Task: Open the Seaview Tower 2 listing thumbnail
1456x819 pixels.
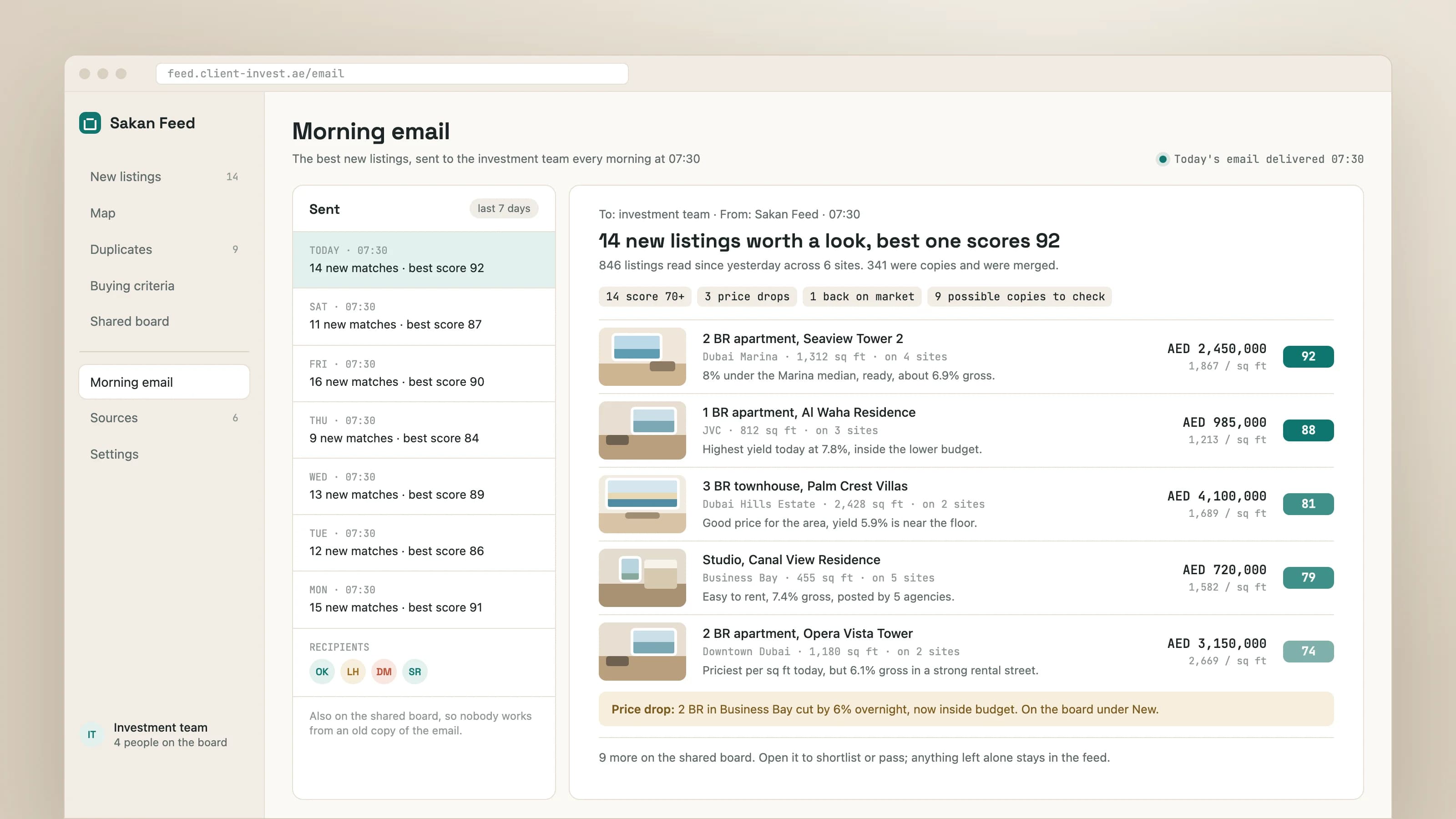Action: pos(642,357)
